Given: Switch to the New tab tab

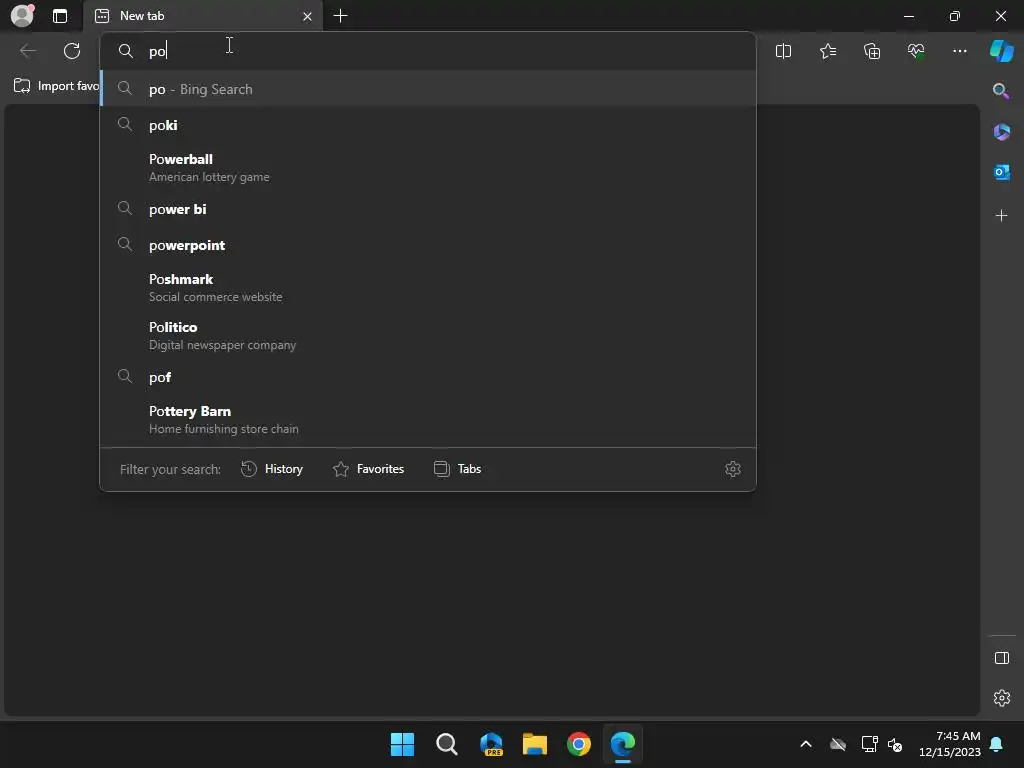Looking at the screenshot, I should pyautogui.click(x=204, y=16).
